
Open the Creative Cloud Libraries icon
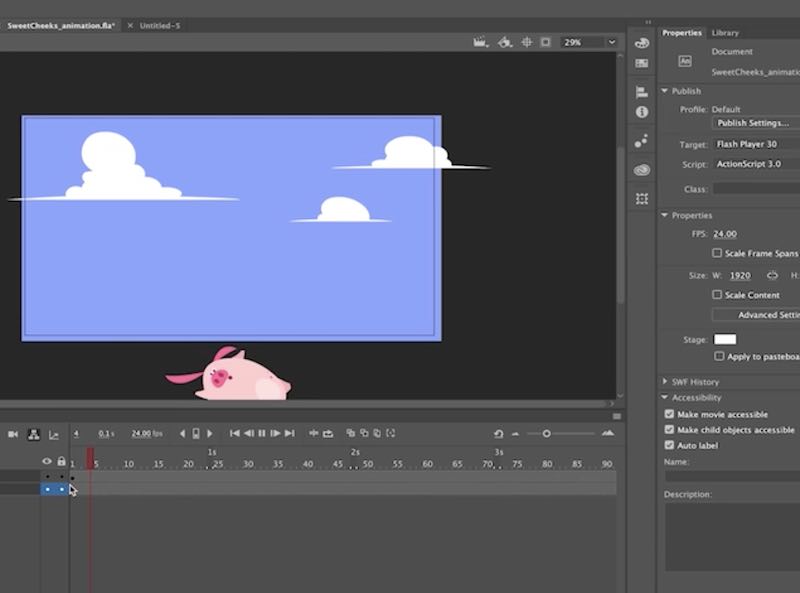coord(642,169)
